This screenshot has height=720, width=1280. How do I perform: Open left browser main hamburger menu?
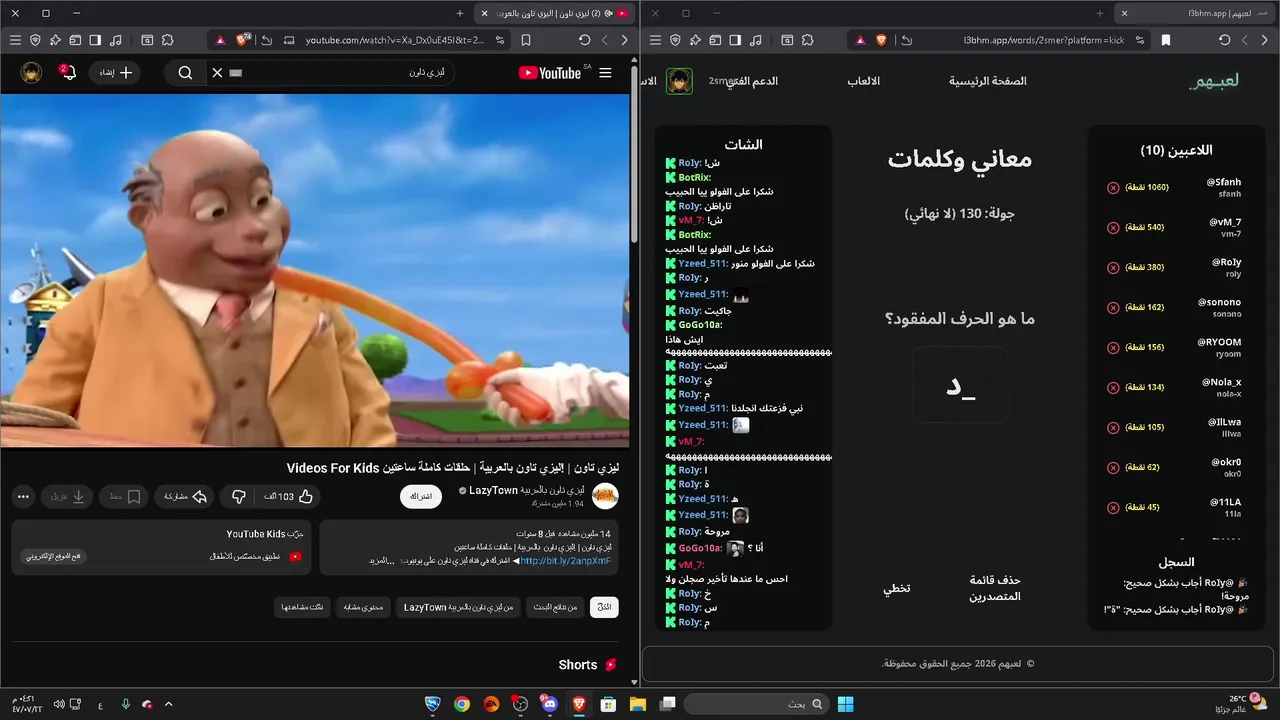click(15, 40)
